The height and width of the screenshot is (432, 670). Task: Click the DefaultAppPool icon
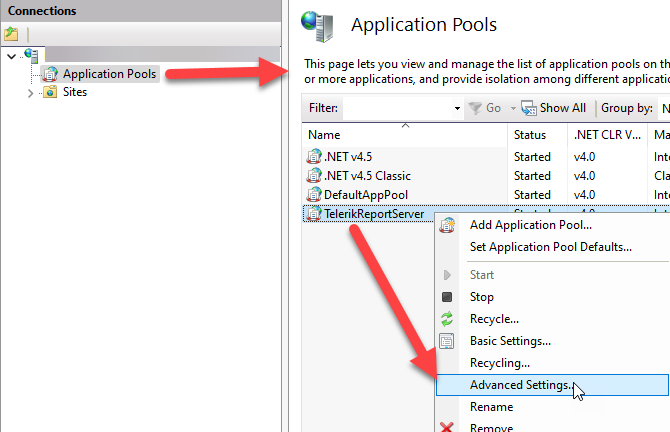(x=314, y=194)
